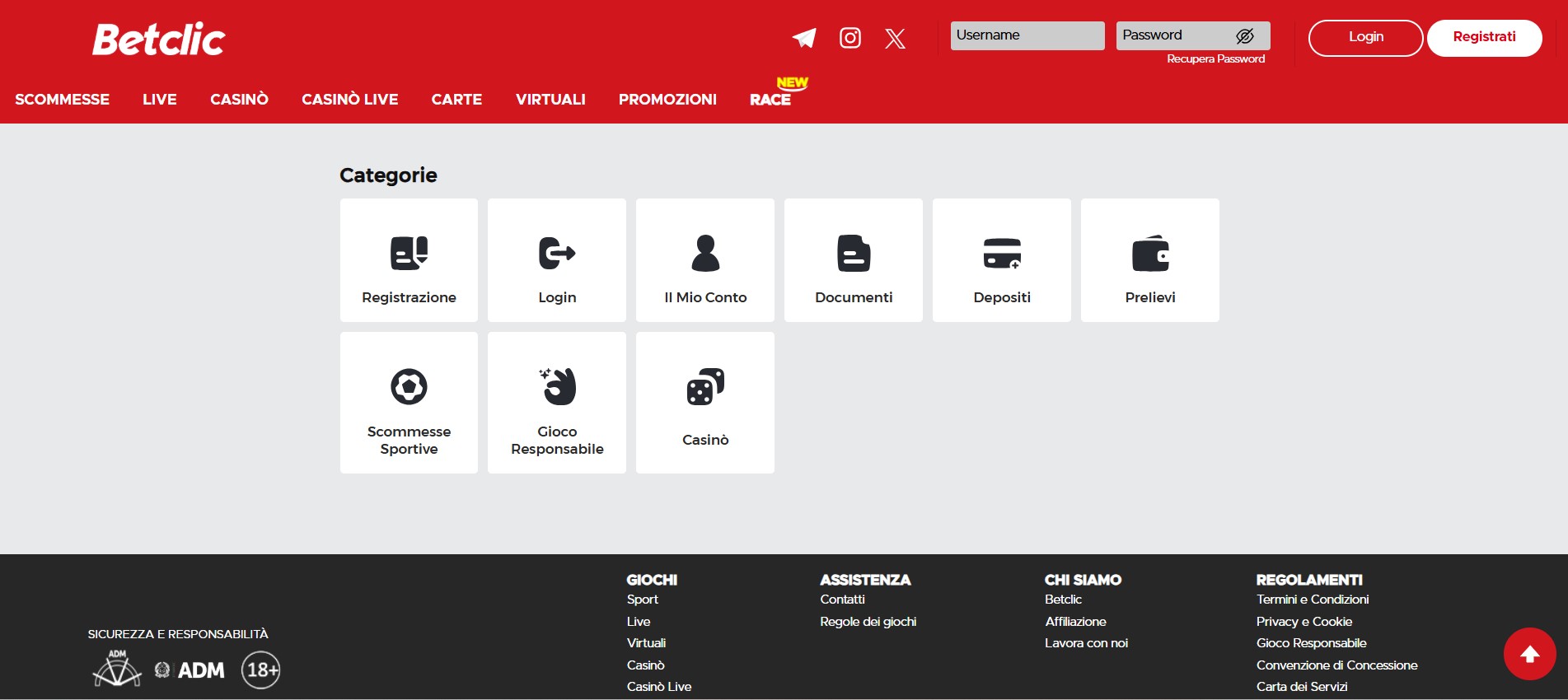
Task: Click the scroll-to-top arrow button
Action: (x=1530, y=654)
